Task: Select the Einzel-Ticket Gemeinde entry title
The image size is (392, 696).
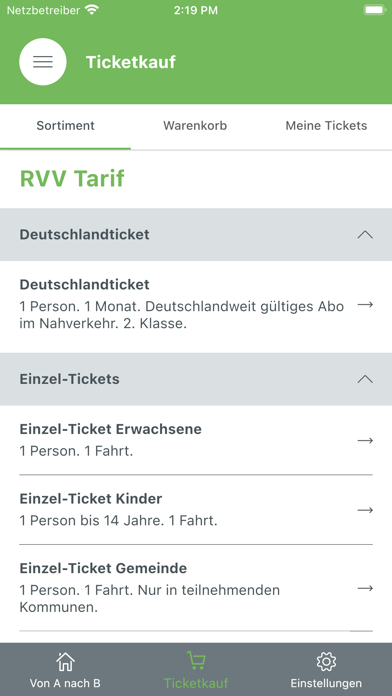Action: (103, 568)
